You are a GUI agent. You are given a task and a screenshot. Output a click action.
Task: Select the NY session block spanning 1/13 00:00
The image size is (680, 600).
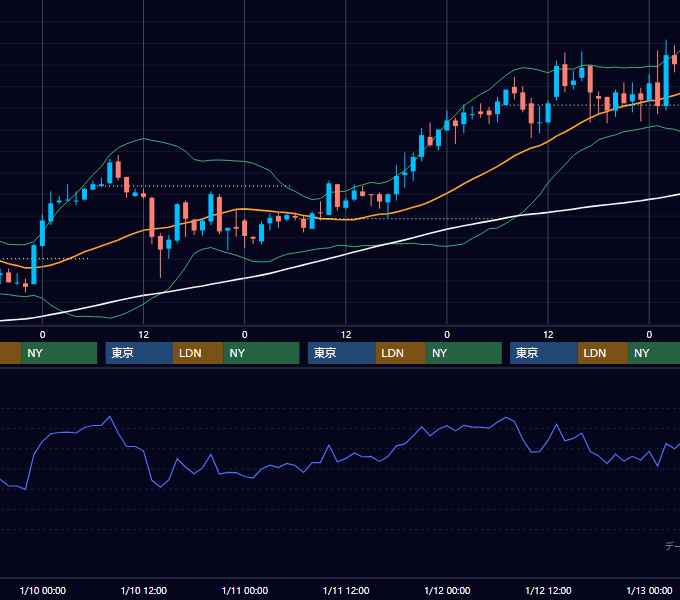(654, 353)
